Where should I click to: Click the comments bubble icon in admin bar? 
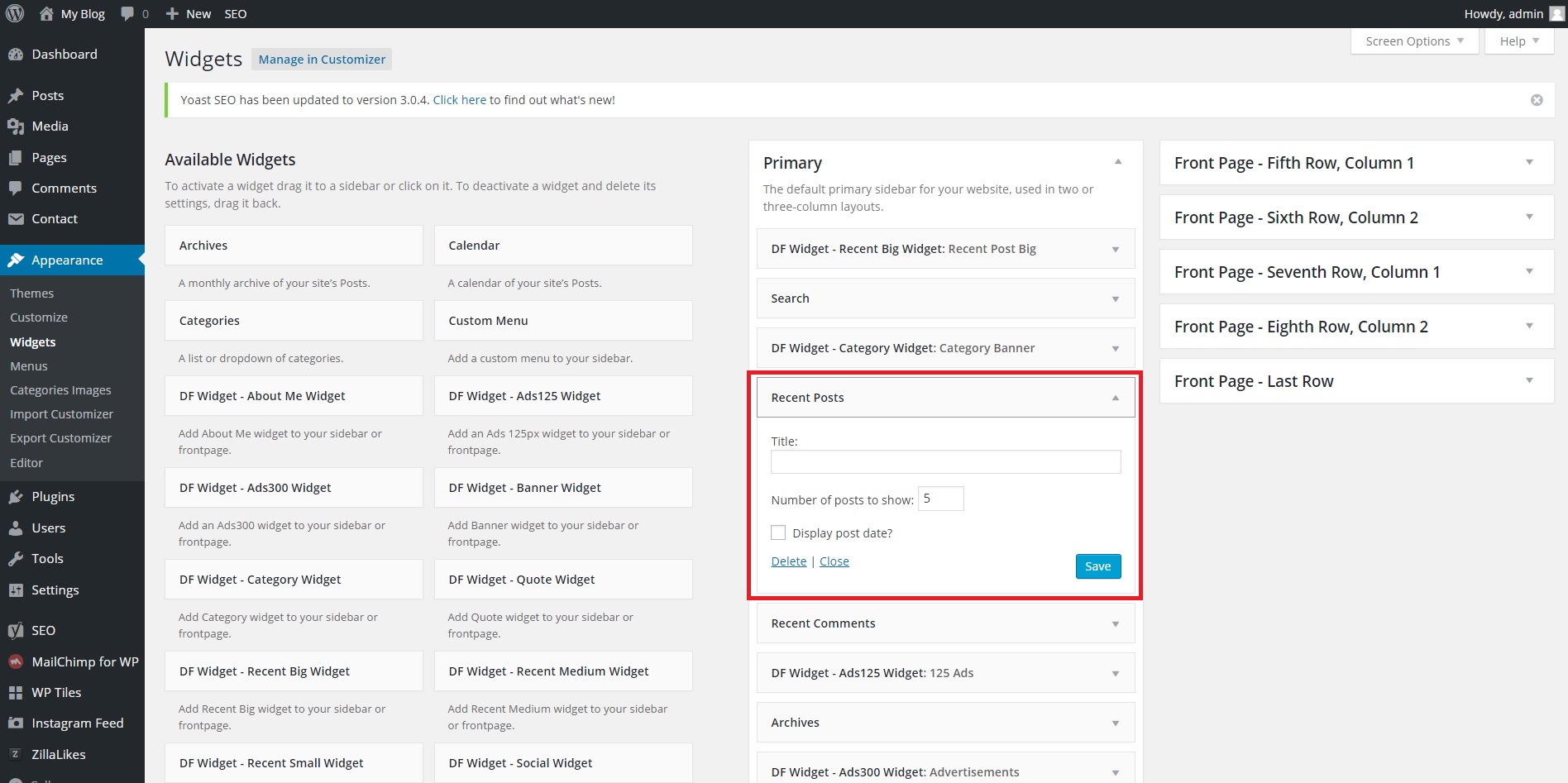point(127,14)
